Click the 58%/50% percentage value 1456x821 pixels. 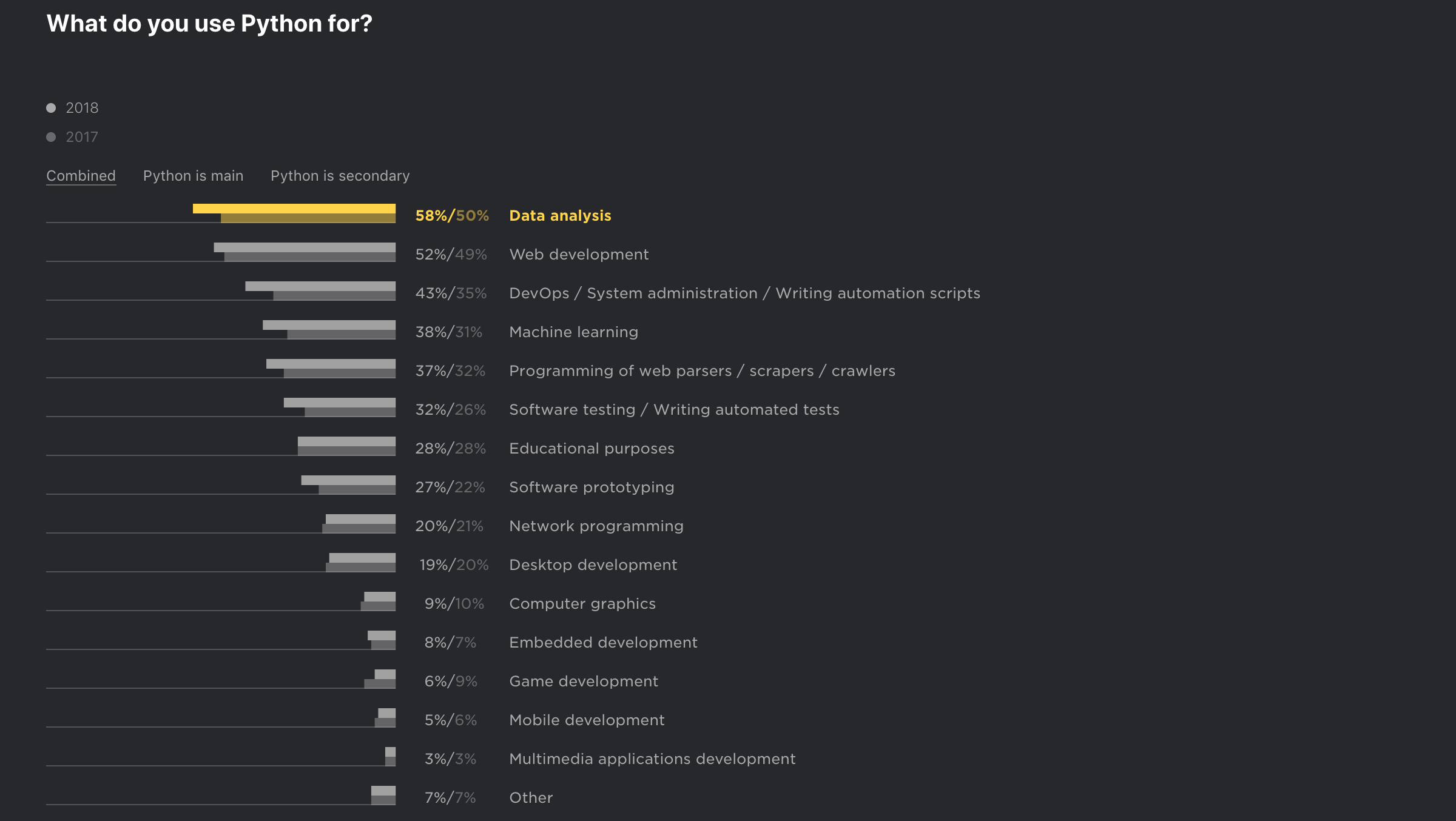pos(452,216)
